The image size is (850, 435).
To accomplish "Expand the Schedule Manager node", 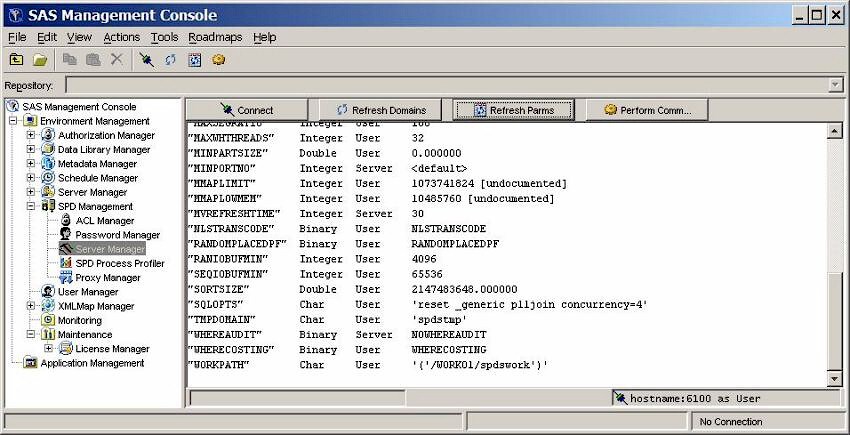I will click(x=30, y=177).
